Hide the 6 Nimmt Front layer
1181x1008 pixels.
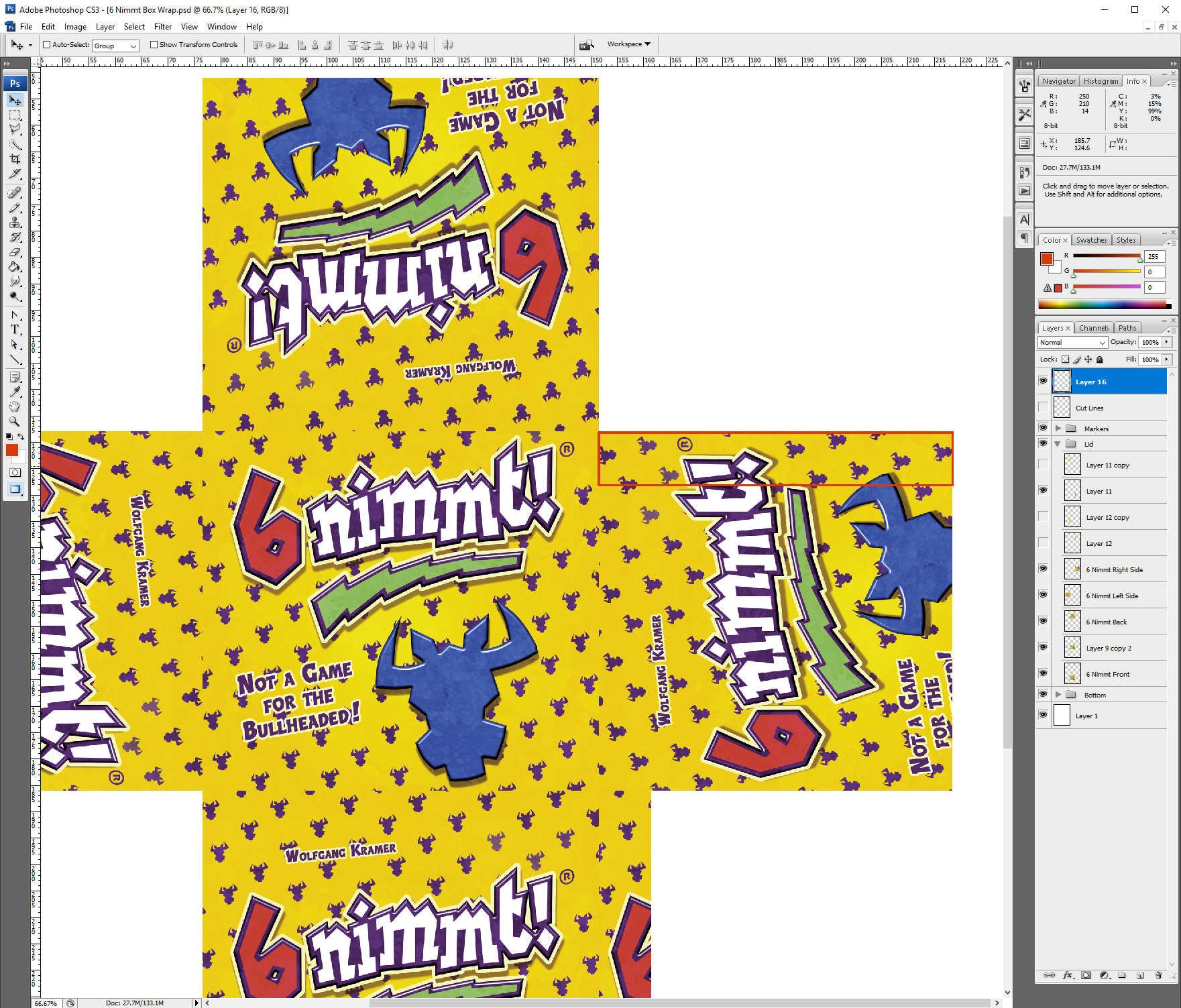(1044, 673)
